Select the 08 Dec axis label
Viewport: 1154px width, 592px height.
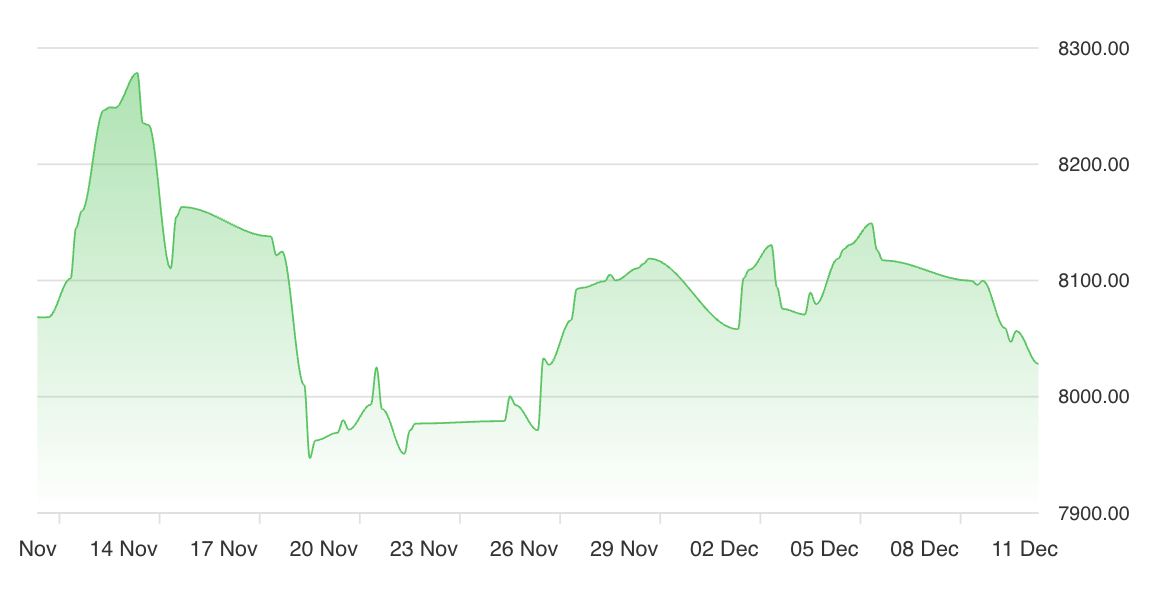click(x=925, y=549)
